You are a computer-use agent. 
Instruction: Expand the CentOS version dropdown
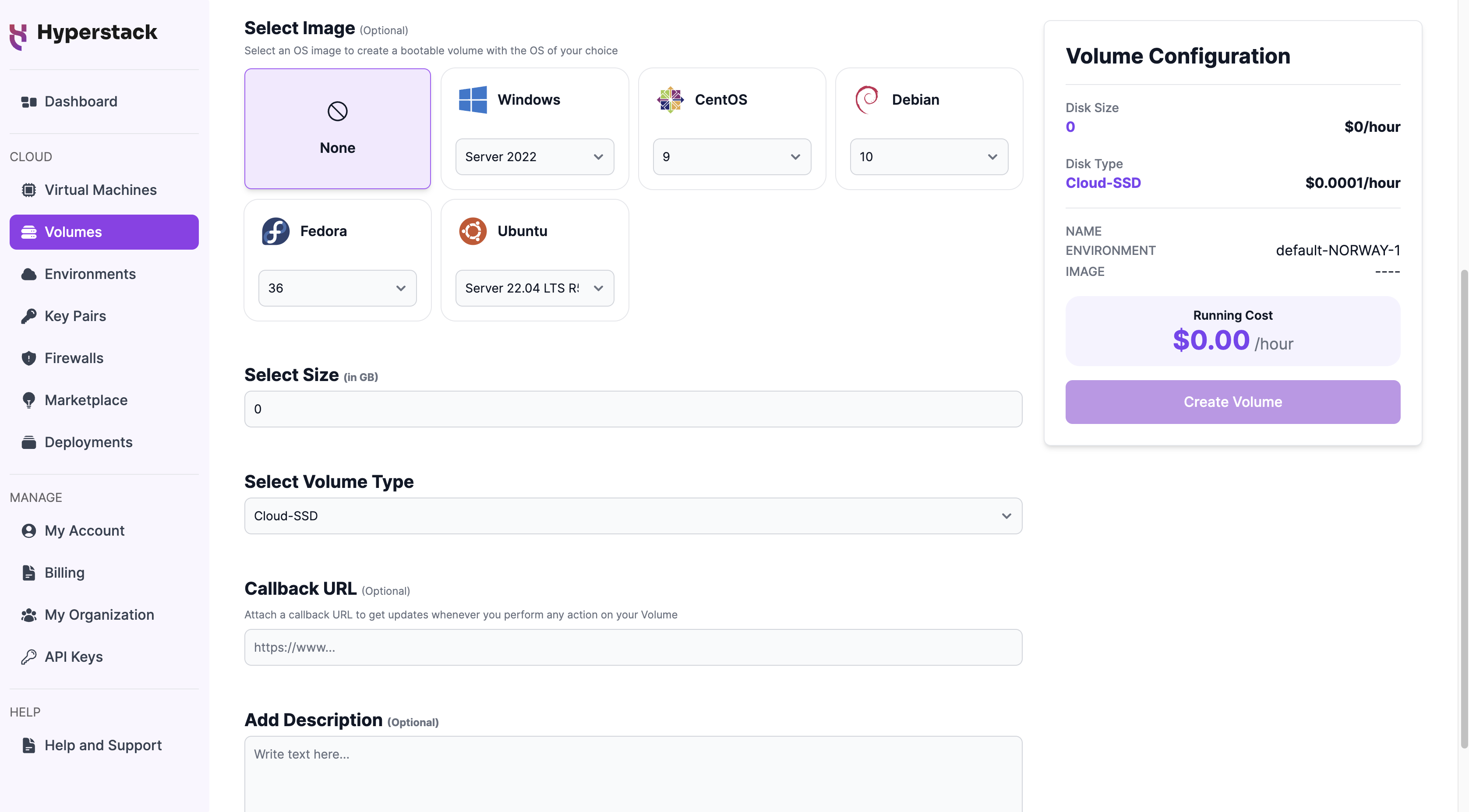pos(731,156)
